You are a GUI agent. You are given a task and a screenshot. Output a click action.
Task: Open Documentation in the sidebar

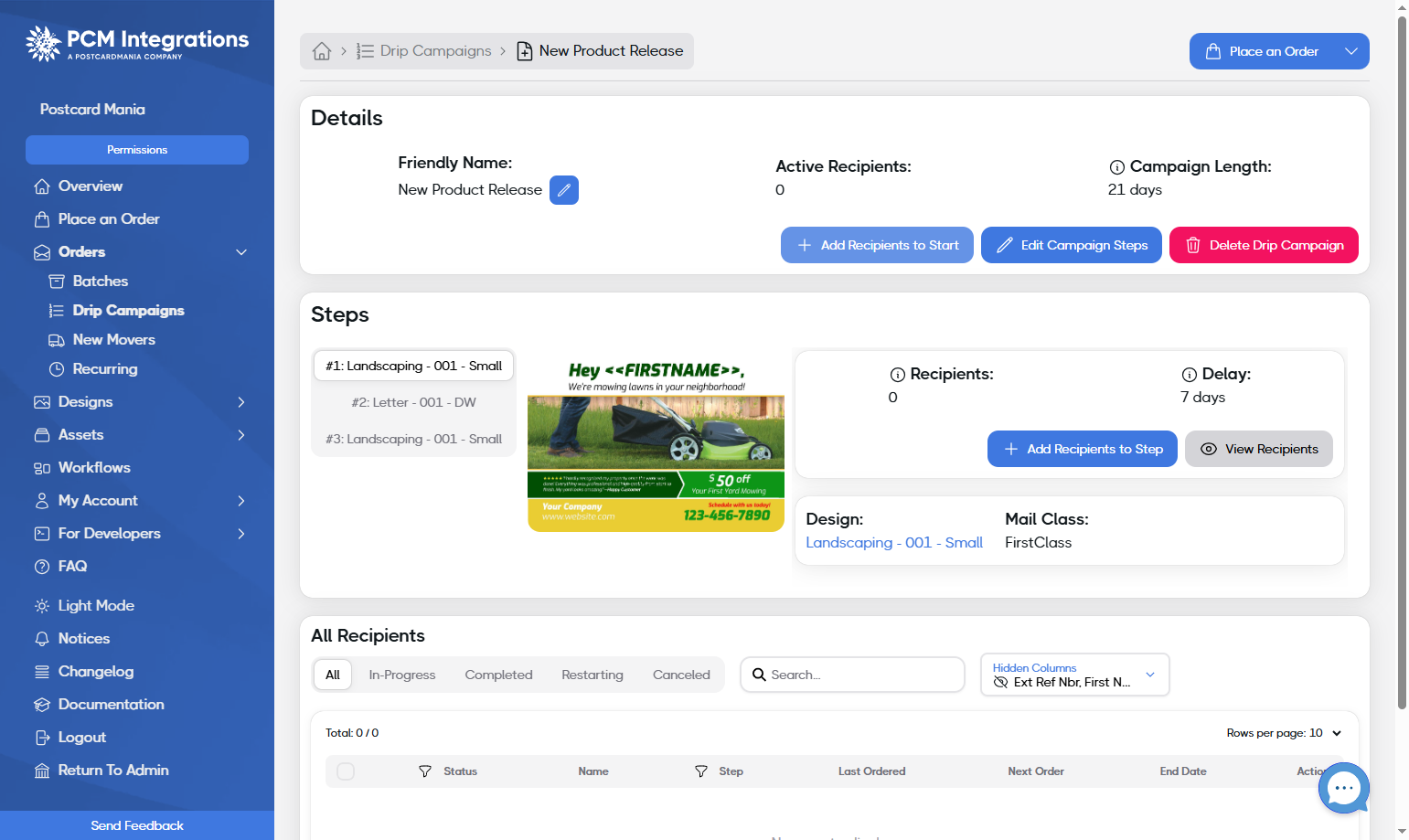pos(112,705)
